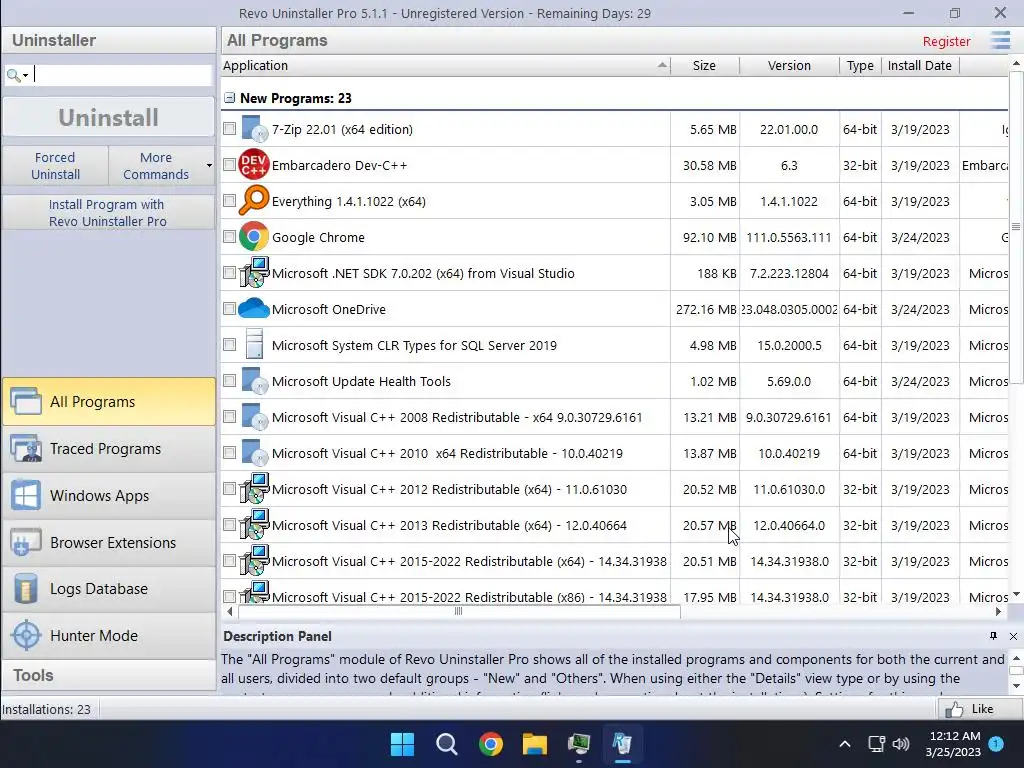Screen dimensions: 1024x768
Task: Close the Description Panel
Action: click(x=1013, y=636)
